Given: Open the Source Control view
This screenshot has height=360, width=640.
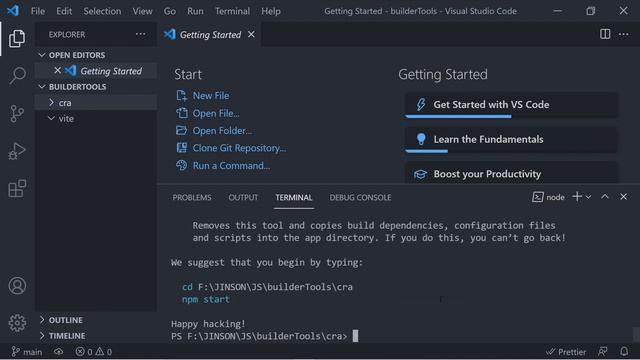Looking at the screenshot, I should coord(17,113).
